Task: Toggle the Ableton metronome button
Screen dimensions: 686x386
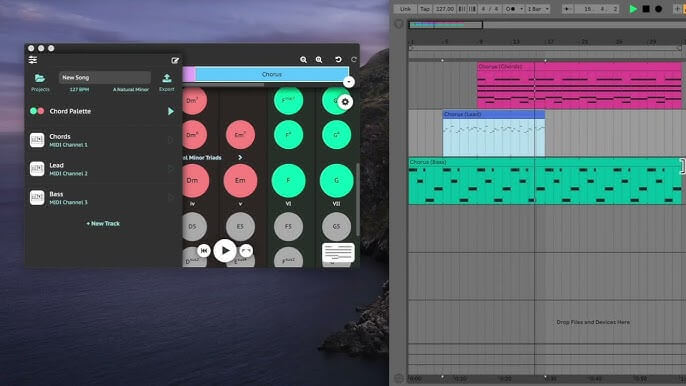Action: pos(511,9)
